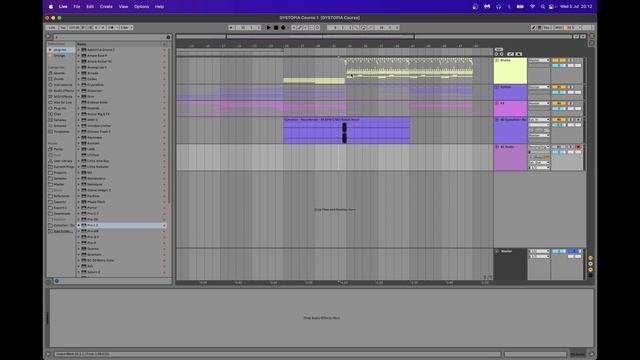Open Current Project folder in Places
Image resolution: width=640 pixels, height=360 pixels.
(61, 167)
